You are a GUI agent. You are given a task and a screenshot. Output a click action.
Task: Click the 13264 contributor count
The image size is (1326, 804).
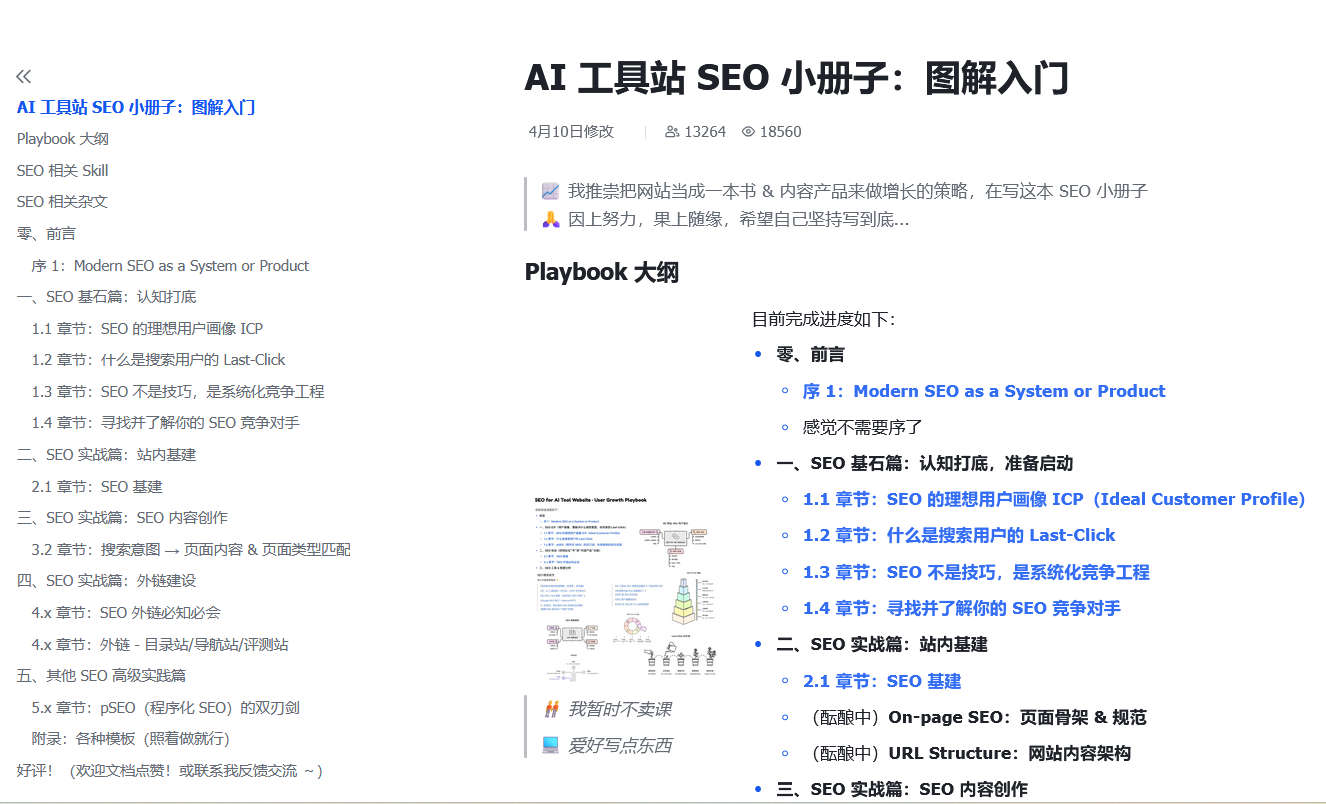[x=705, y=131]
